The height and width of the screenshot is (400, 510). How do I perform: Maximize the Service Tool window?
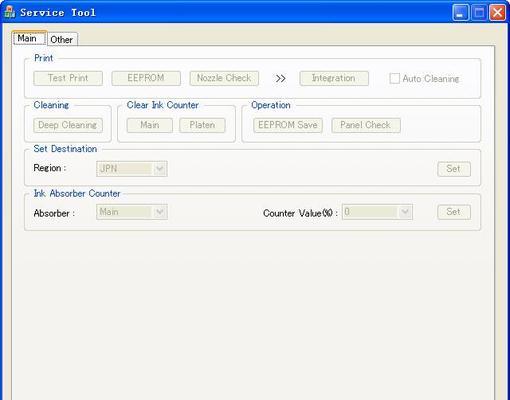479,13
